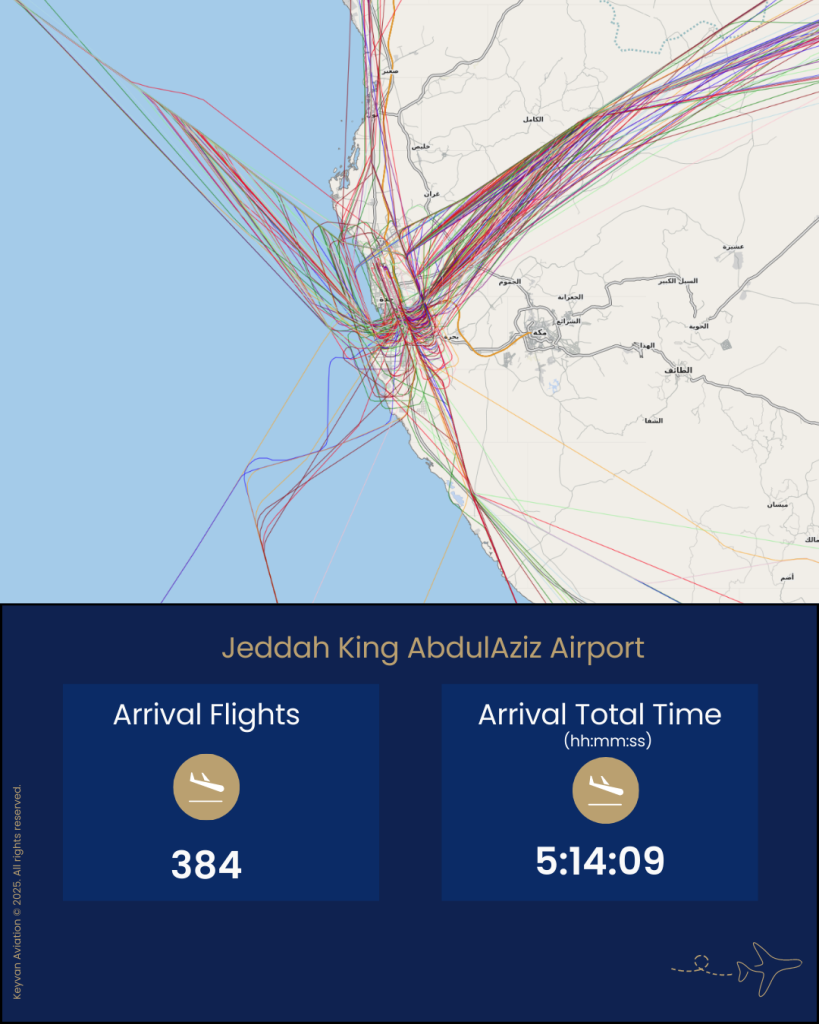Click the الجموم town label on the map

point(510,283)
